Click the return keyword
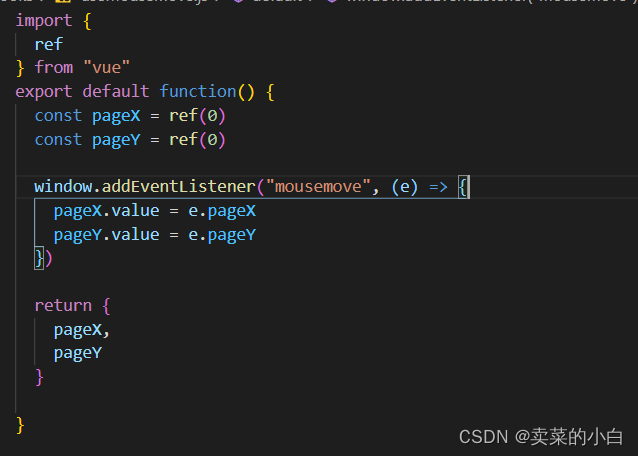 [63, 305]
